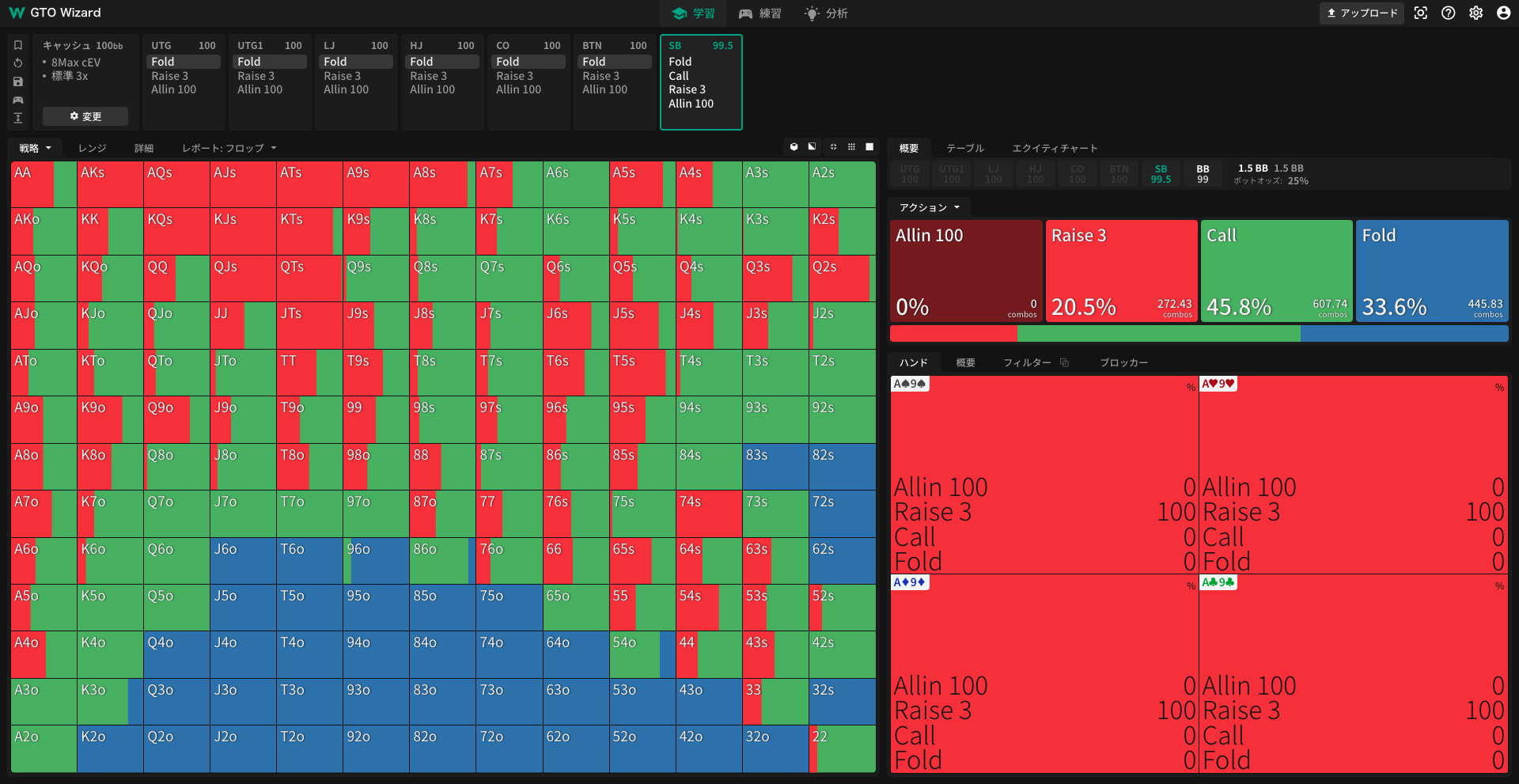Click the 65s cell in hand matrix
Viewport: 1519px width, 784px height.
pos(642,560)
